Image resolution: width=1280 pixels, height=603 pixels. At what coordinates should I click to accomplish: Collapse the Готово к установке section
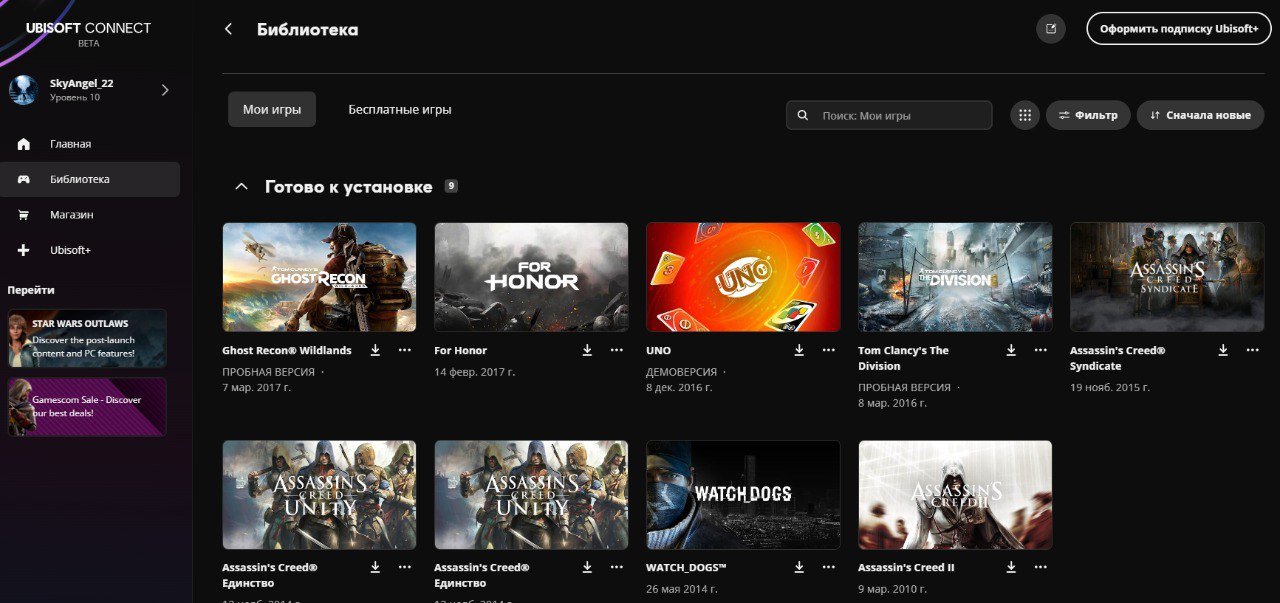click(x=240, y=187)
